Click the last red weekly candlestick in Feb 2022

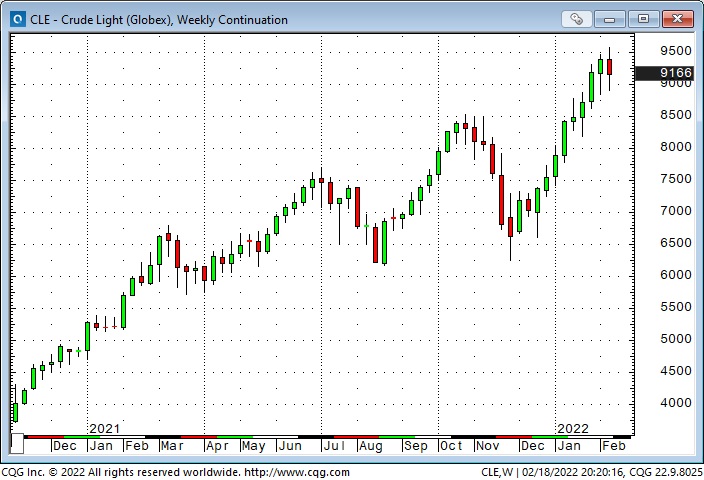tap(610, 67)
